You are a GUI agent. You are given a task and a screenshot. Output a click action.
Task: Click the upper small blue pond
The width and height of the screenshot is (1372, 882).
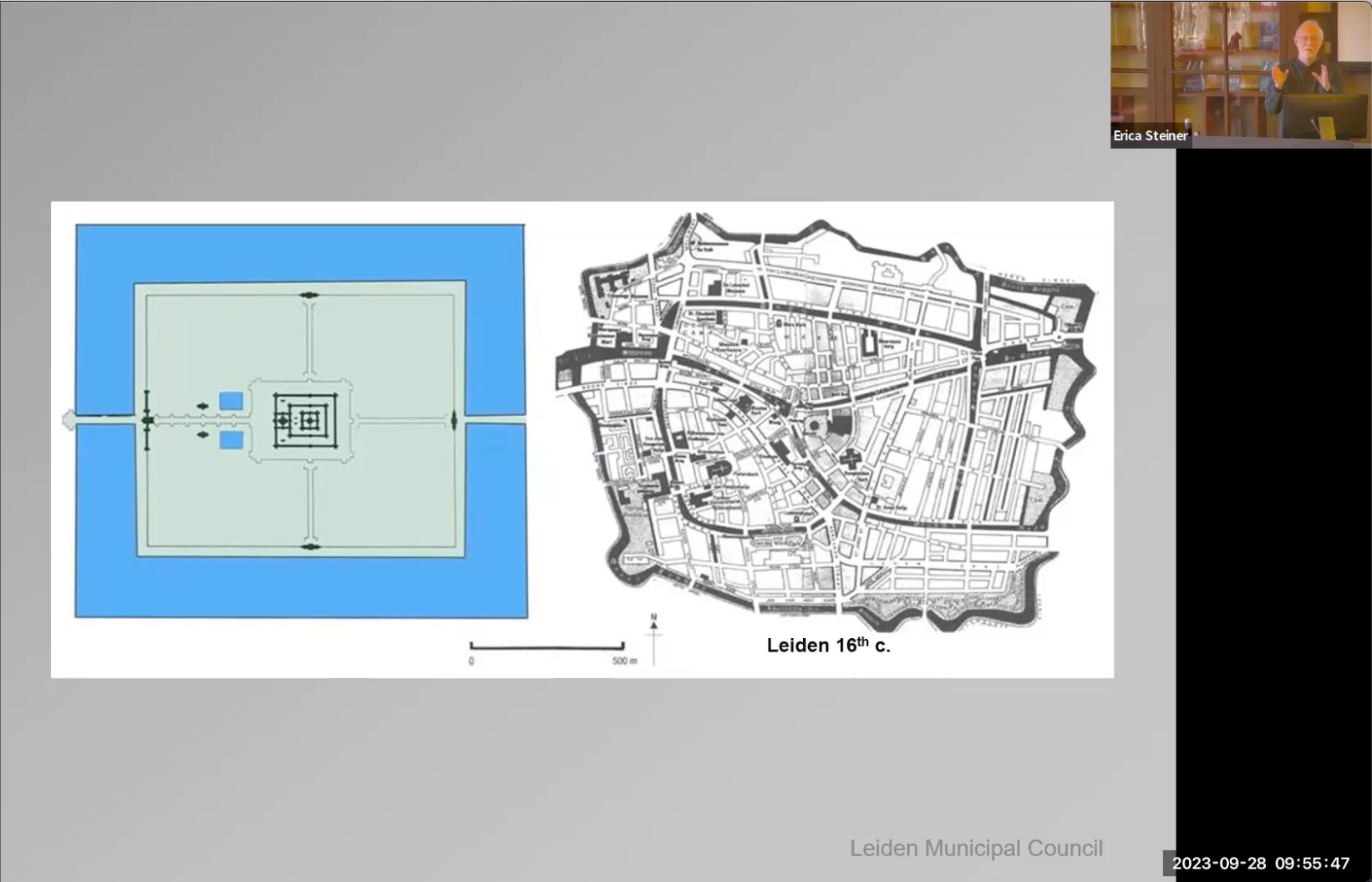tap(231, 401)
